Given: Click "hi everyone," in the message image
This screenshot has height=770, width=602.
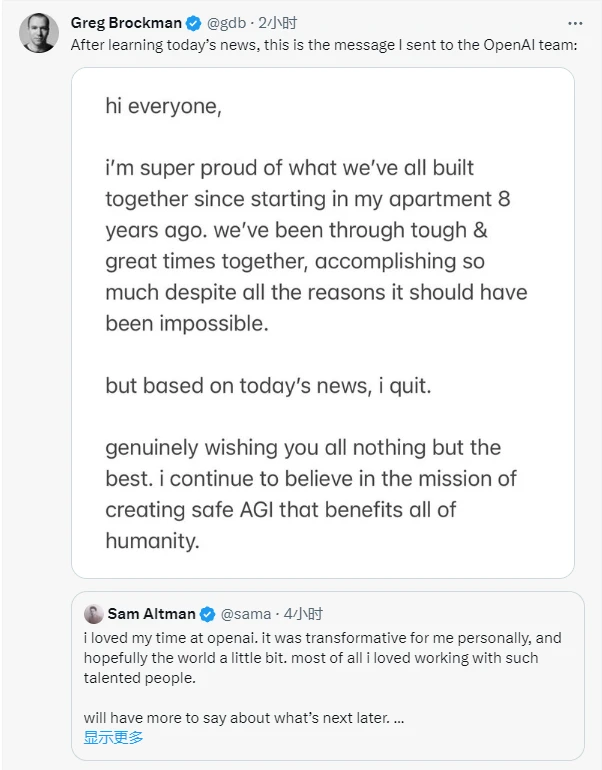Looking at the screenshot, I should click(x=163, y=106).
